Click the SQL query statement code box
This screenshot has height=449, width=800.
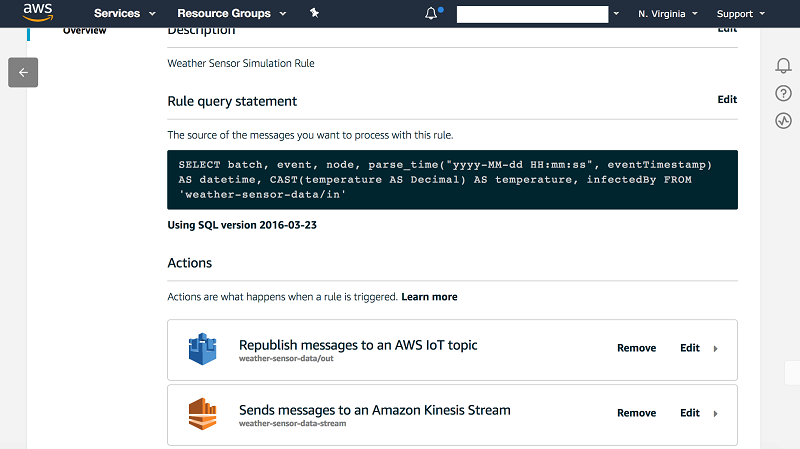[452, 180]
